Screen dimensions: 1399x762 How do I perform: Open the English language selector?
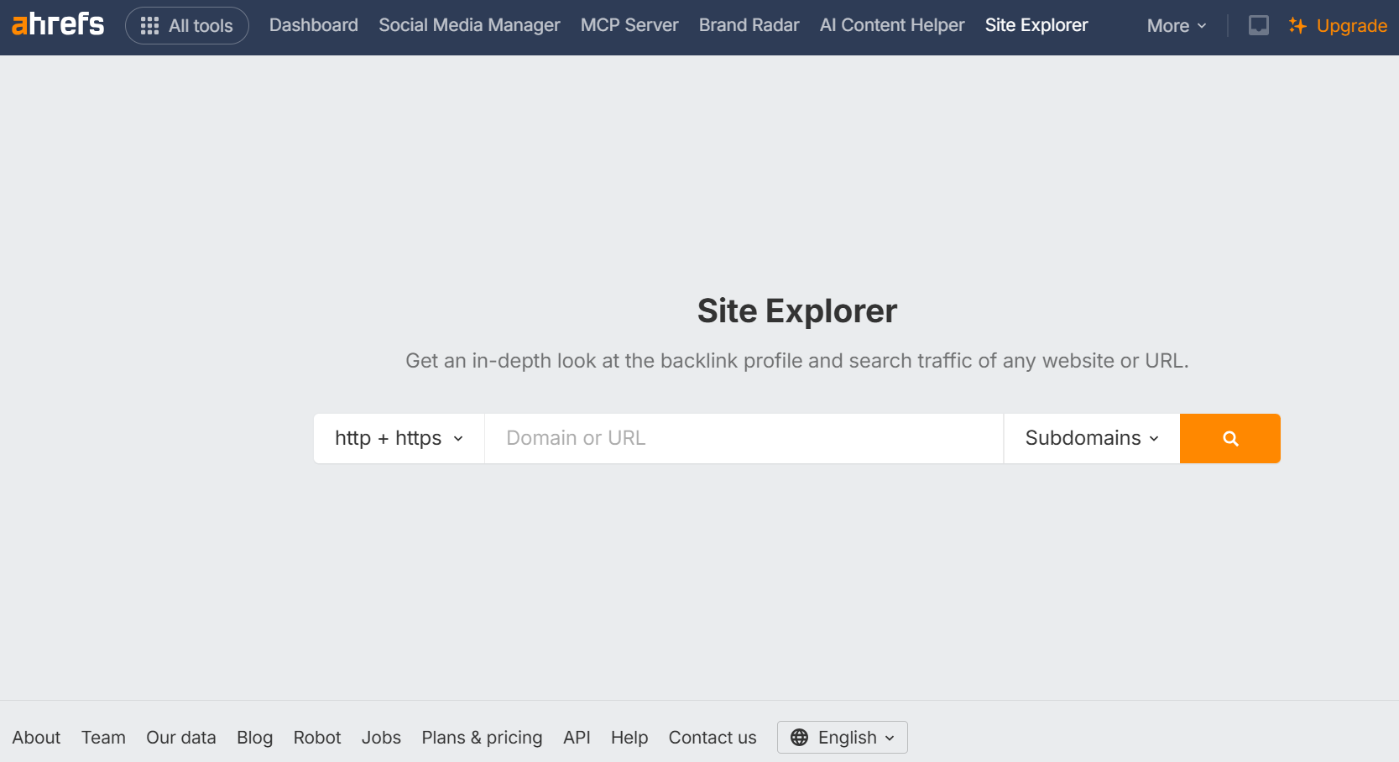click(842, 737)
